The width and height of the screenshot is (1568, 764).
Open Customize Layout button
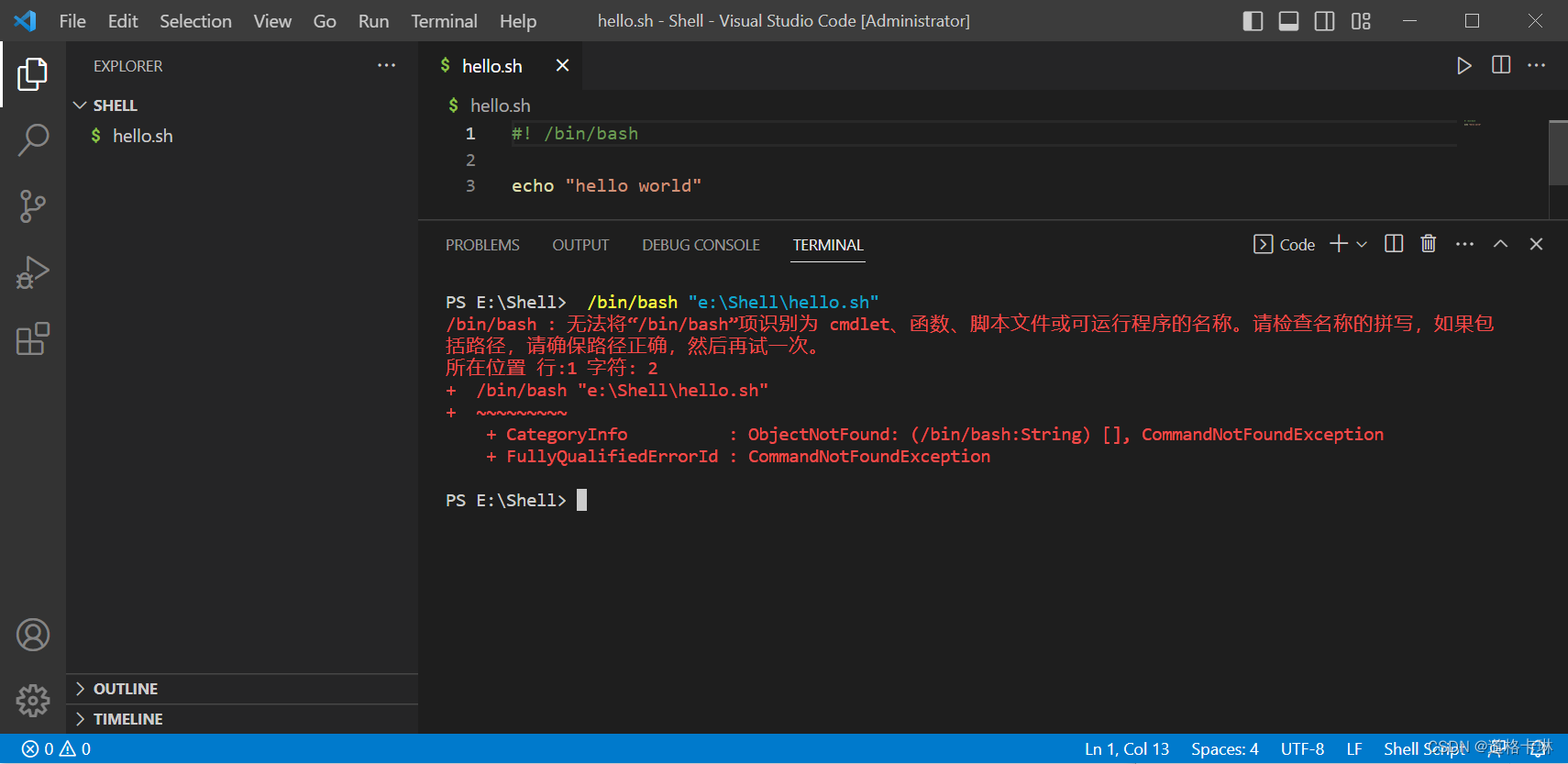[x=1361, y=21]
